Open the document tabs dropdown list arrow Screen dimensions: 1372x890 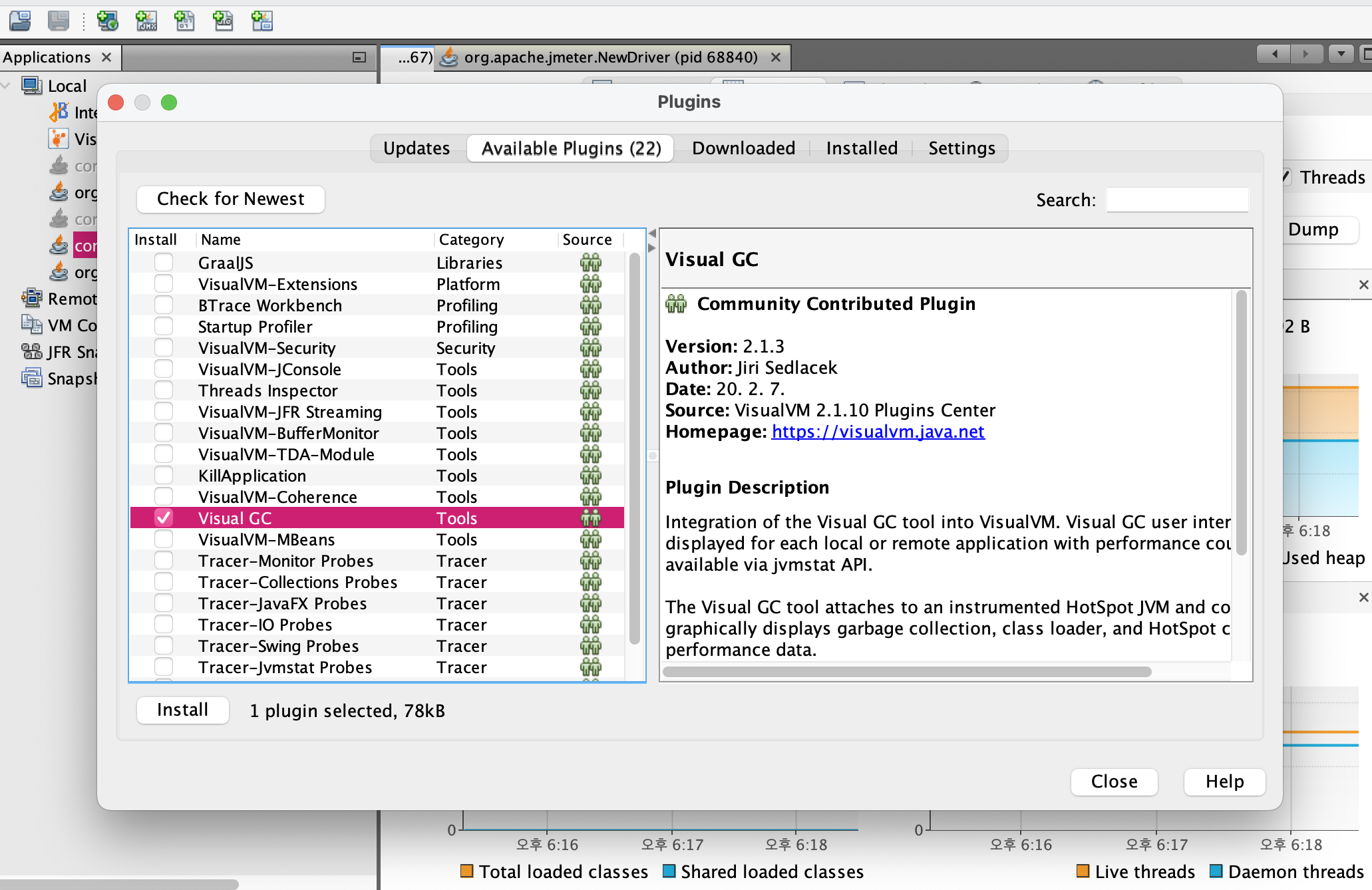point(1341,54)
